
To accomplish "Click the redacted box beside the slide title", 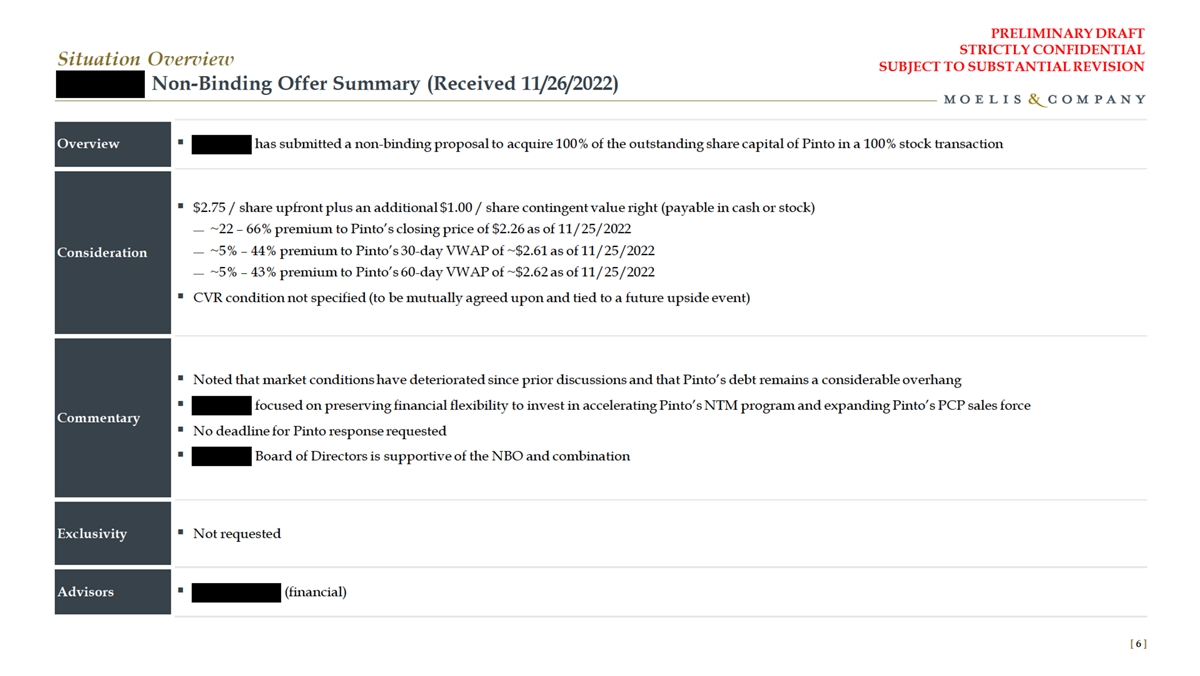I will point(101,84).
